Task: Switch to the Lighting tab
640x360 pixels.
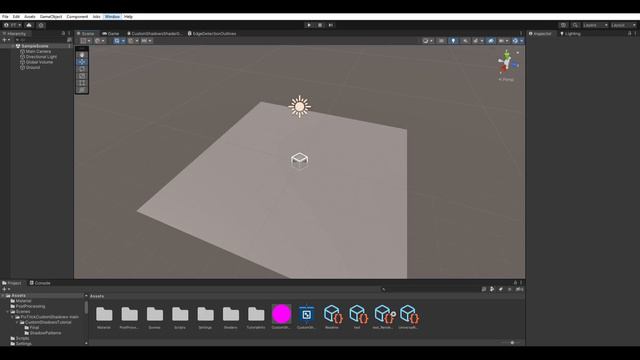Action: [x=571, y=34]
